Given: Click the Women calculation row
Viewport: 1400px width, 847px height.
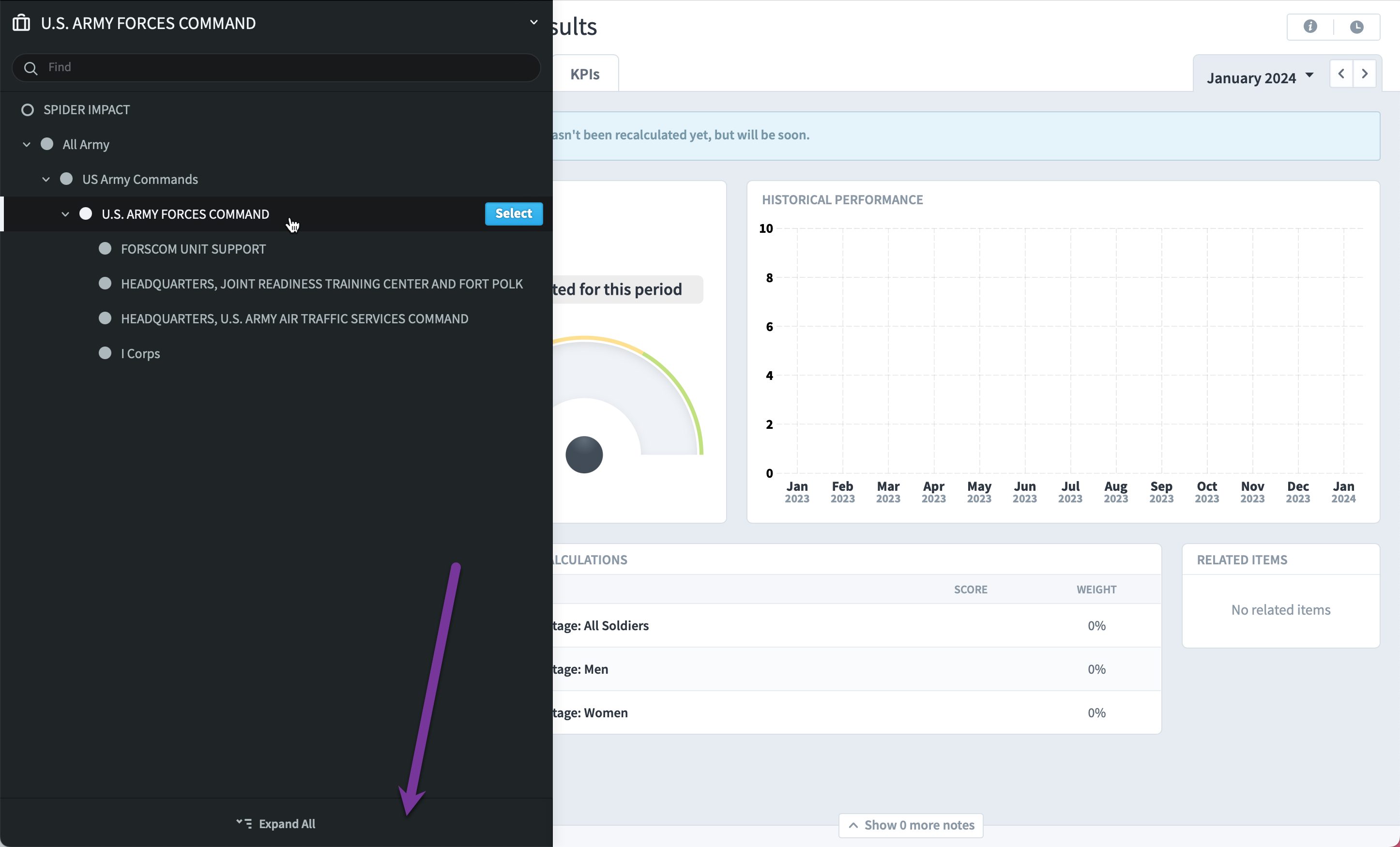Looking at the screenshot, I should point(857,713).
